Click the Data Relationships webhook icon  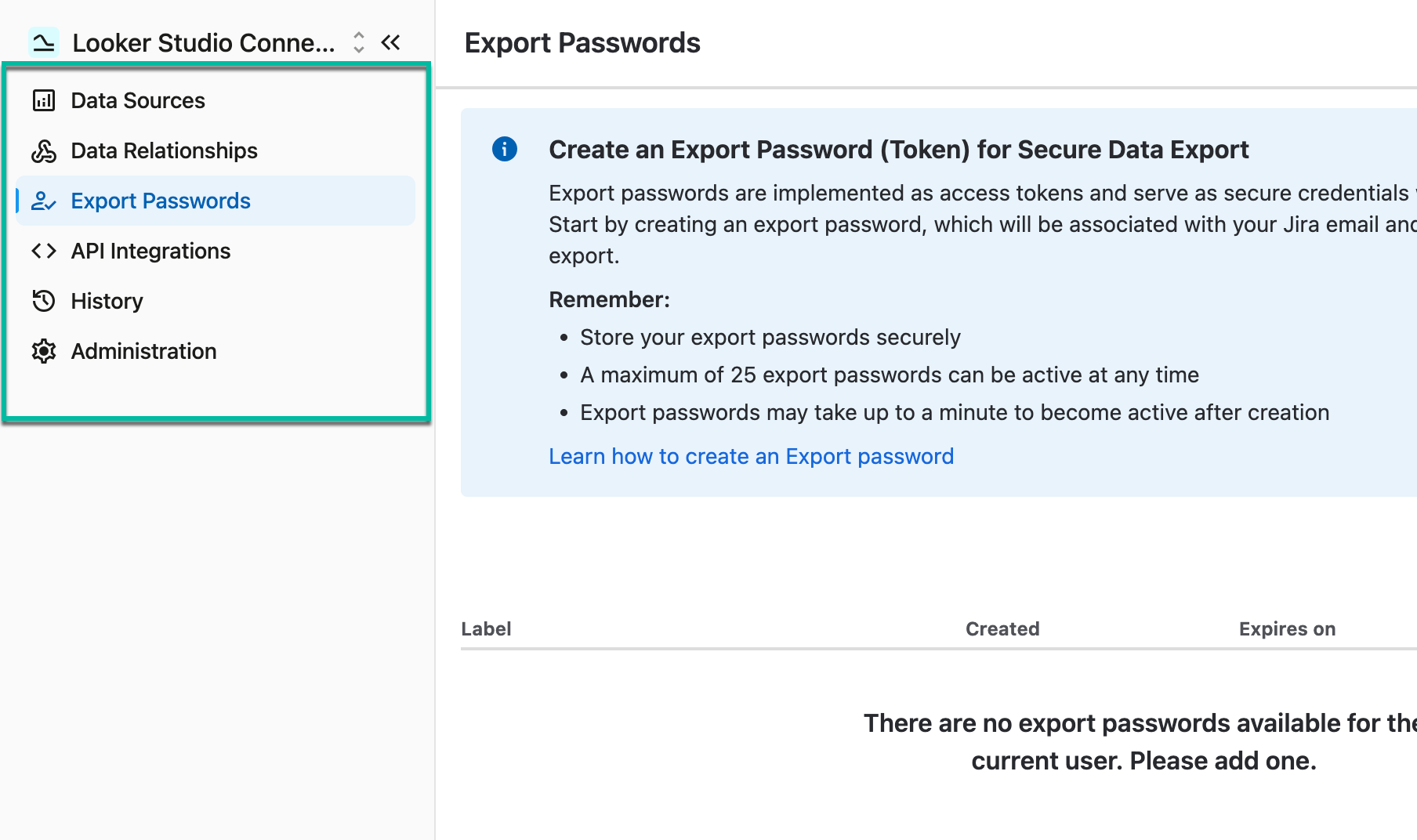44,150
